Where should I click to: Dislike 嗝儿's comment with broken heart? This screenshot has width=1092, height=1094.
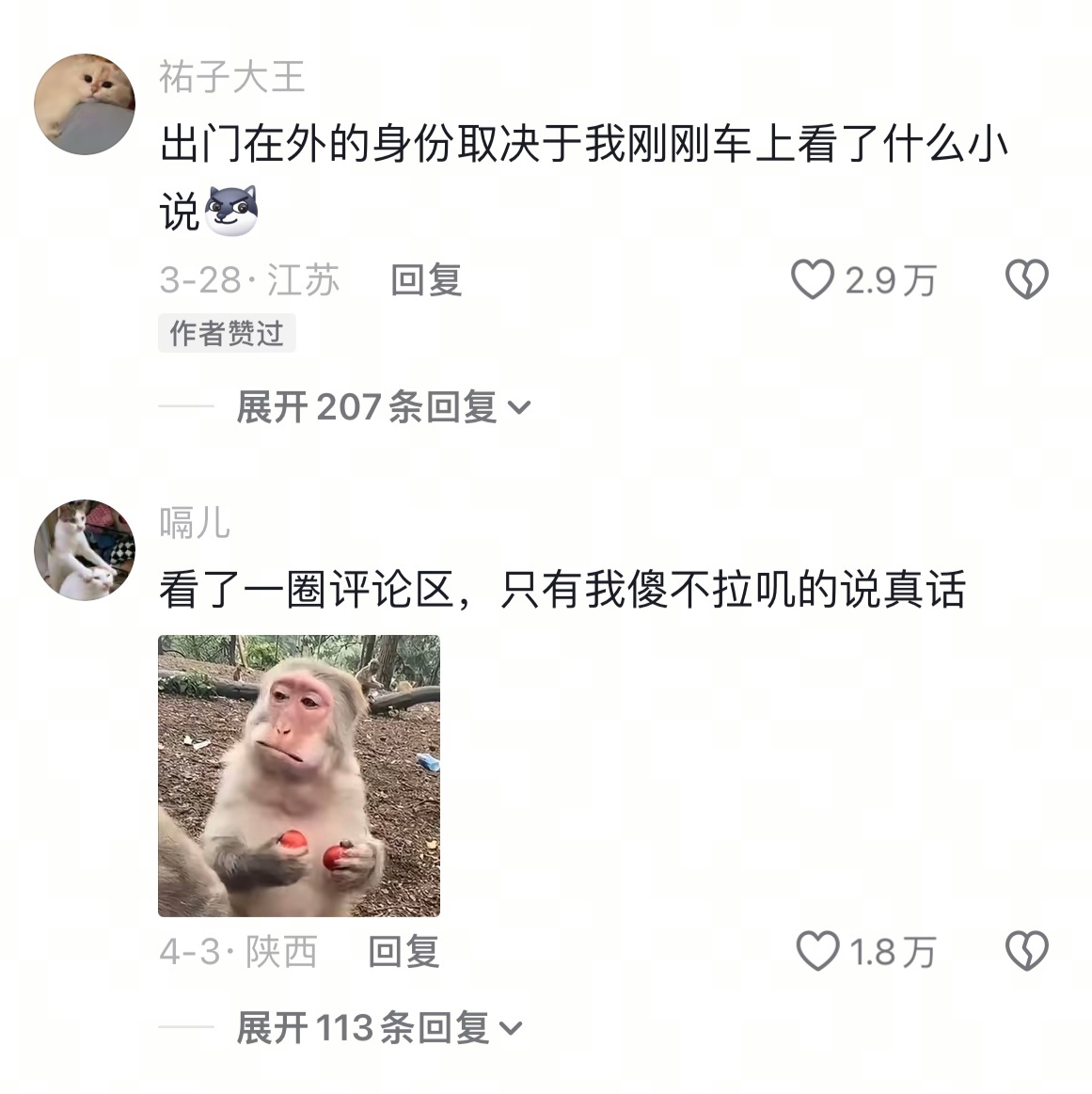coord(1026,951)
